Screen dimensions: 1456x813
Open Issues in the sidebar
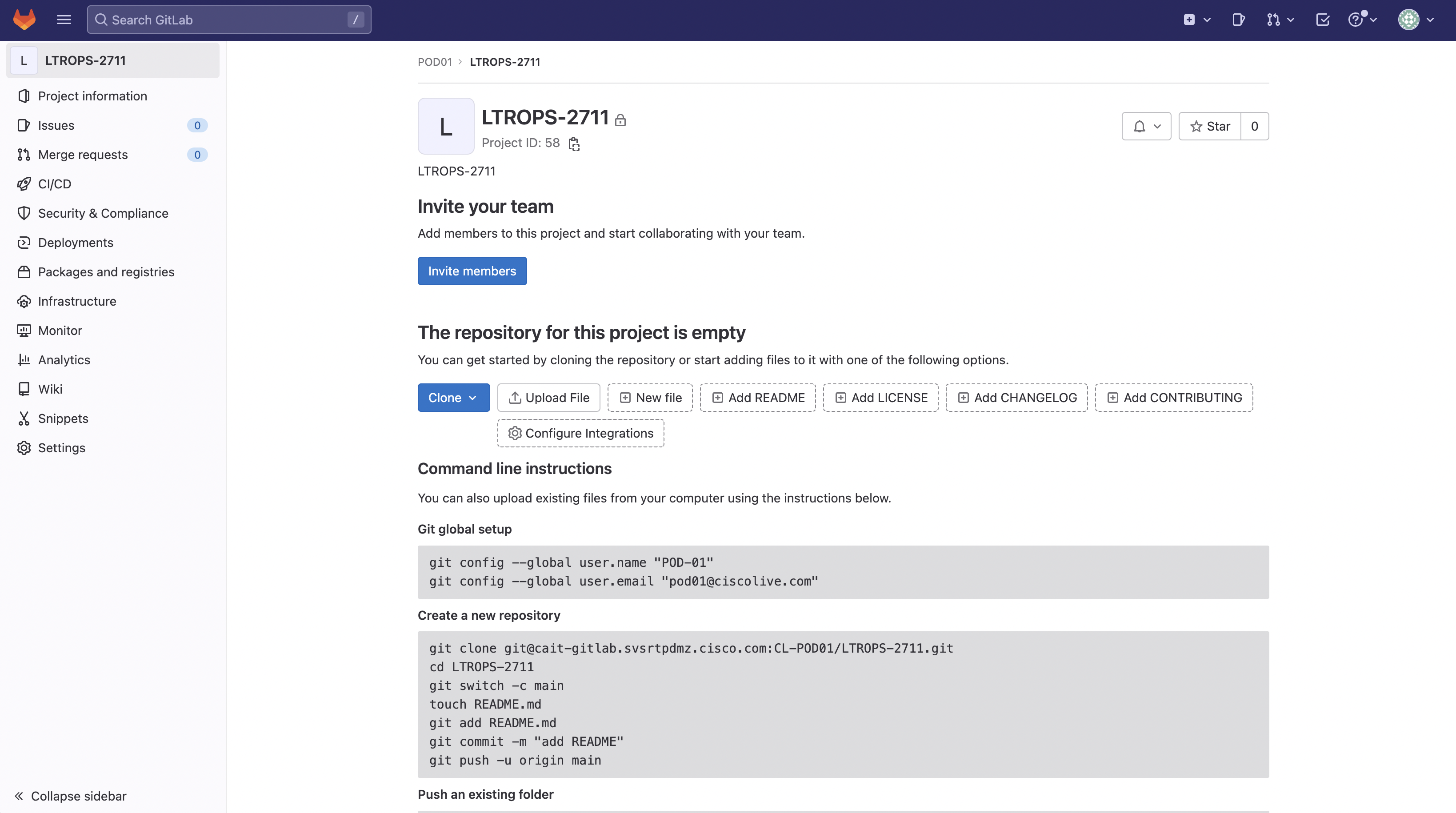coord(113,125)
